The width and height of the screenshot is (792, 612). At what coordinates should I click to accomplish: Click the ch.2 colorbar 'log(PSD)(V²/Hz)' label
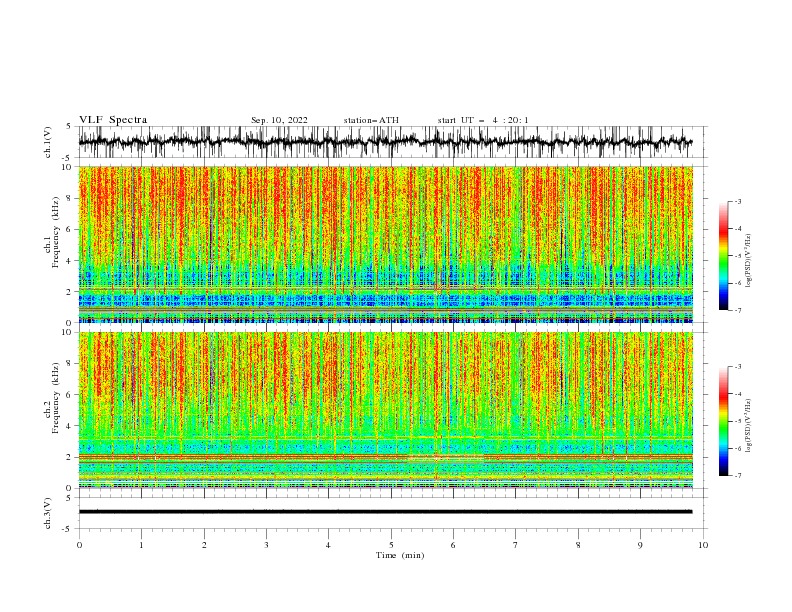748,426
